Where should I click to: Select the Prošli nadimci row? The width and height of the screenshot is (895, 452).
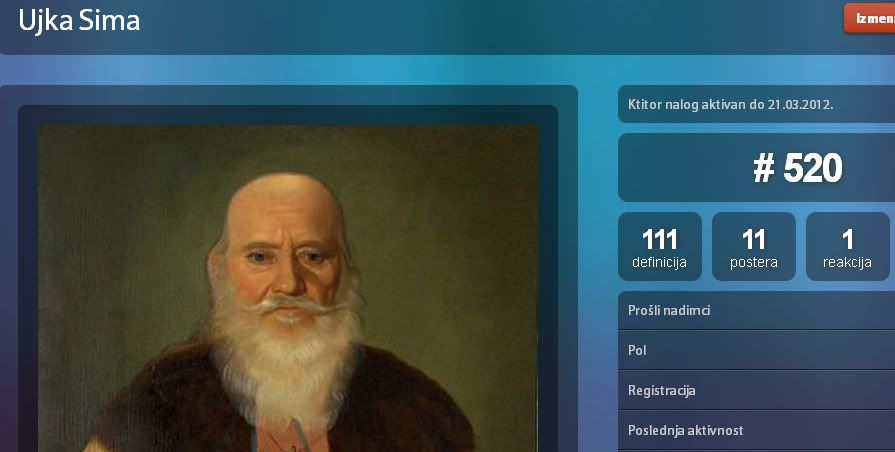(x=756, y=310)
